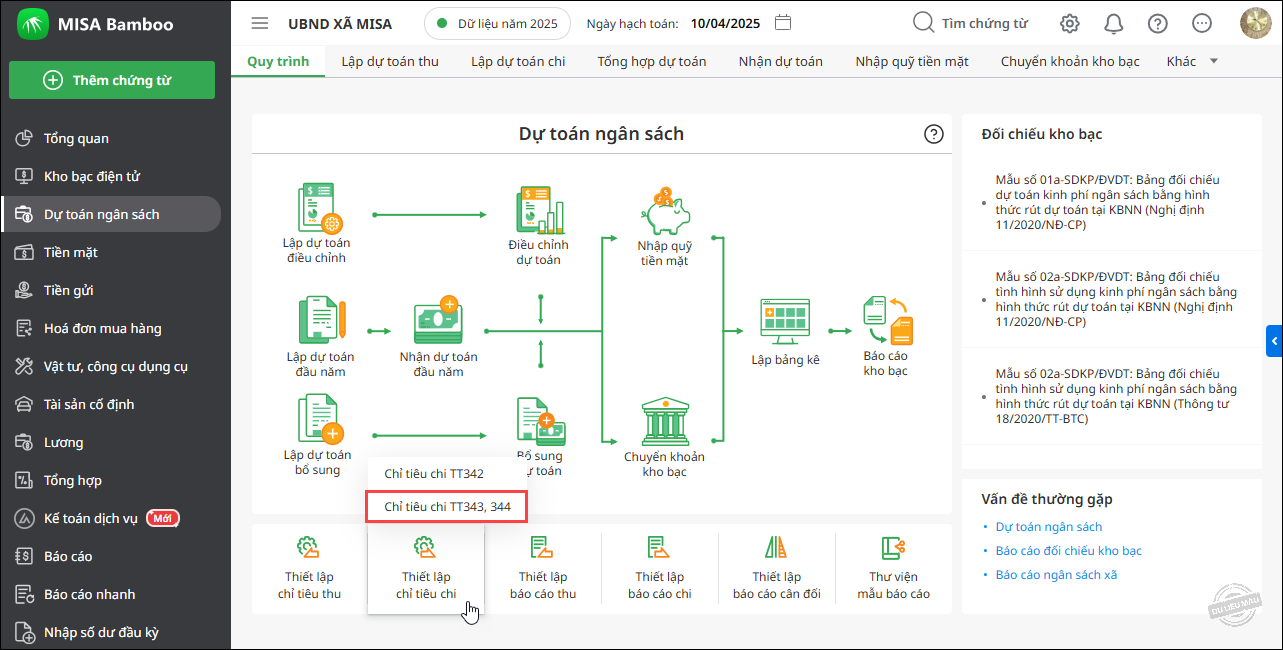This screenshot has width=1283, height=650.
Task: Open Lập dự toán điều chỉnh icon
Action: (318, 209)
